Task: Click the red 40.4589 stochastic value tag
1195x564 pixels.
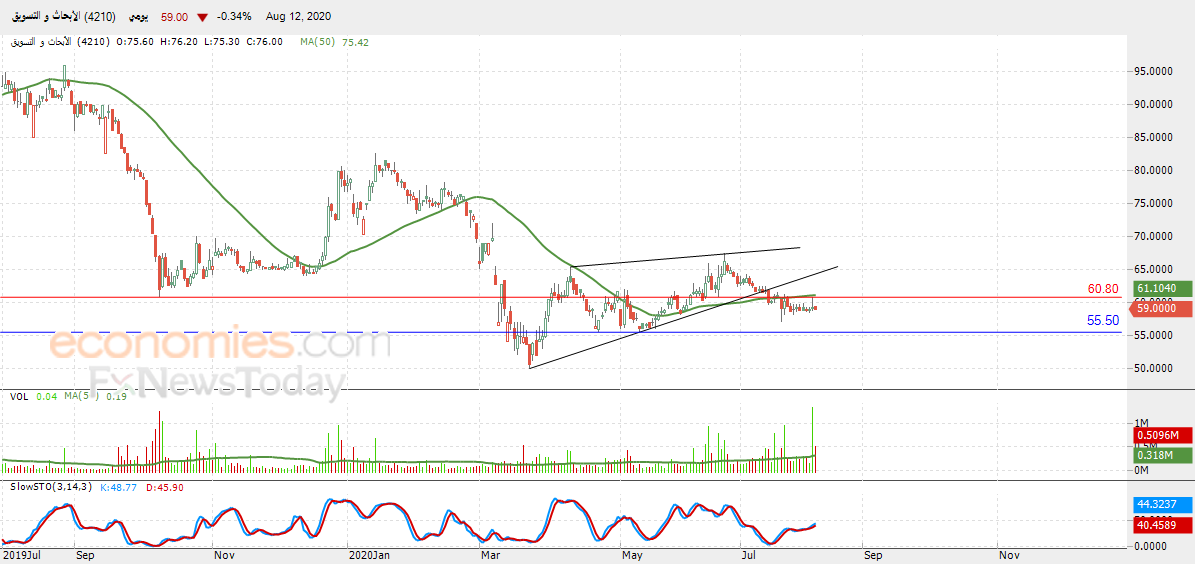Action: pyautogui.click(x=1160, y=525)
